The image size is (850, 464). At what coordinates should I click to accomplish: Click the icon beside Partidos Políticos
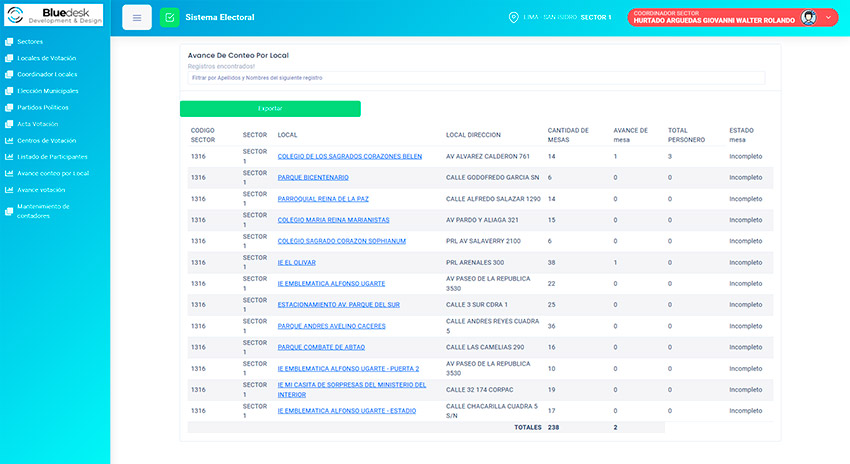9,108
